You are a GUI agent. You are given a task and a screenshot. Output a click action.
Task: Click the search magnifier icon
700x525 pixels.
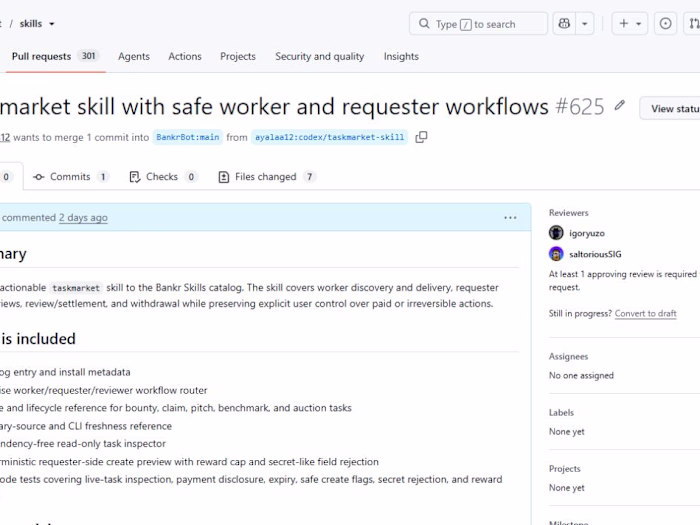[424, 24]
